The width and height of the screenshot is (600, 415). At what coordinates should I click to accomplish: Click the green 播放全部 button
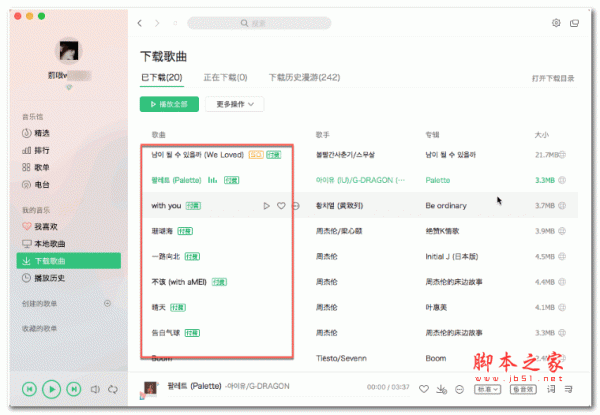pos(169,104)
